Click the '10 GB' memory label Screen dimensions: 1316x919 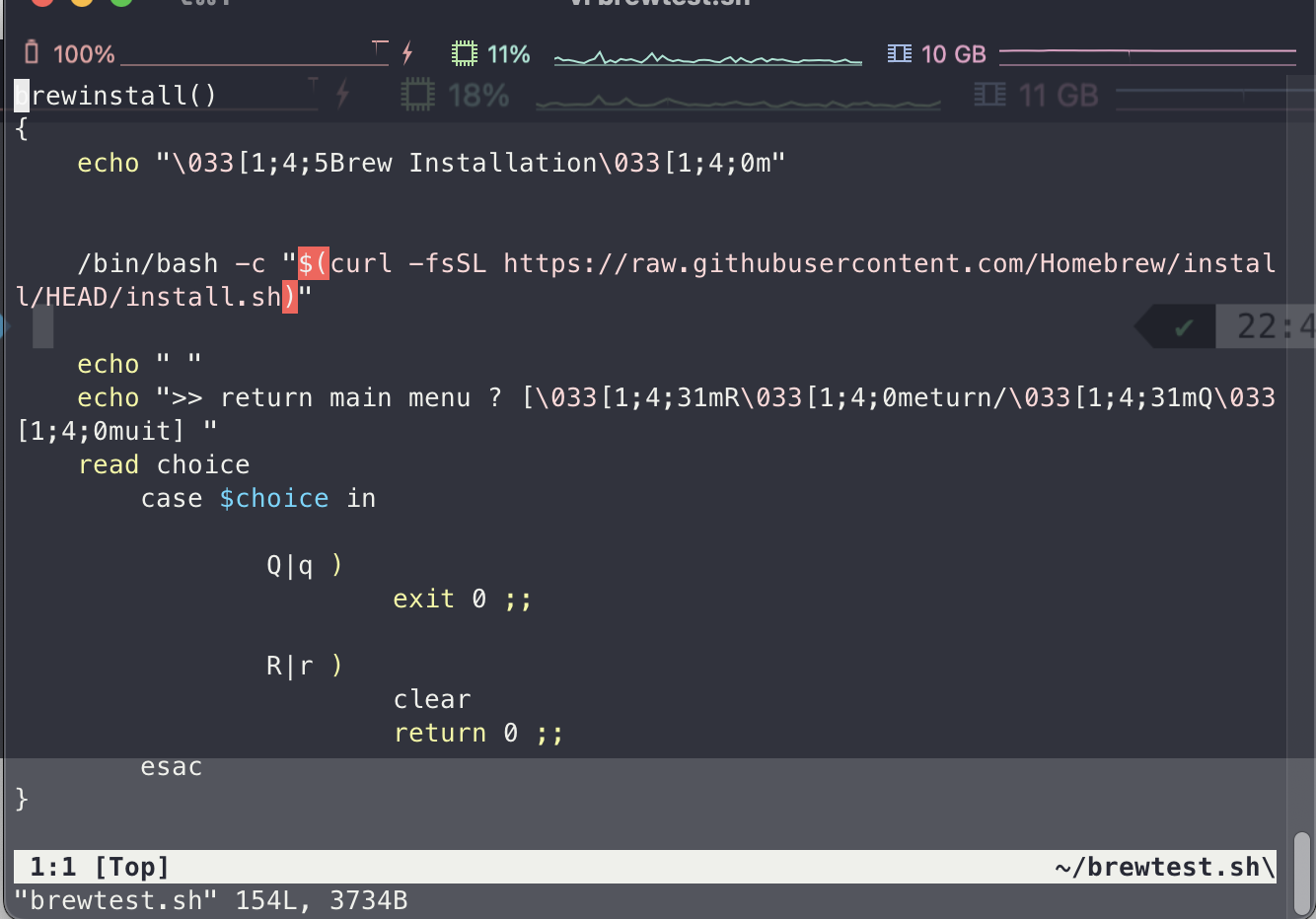click(953, 54)
